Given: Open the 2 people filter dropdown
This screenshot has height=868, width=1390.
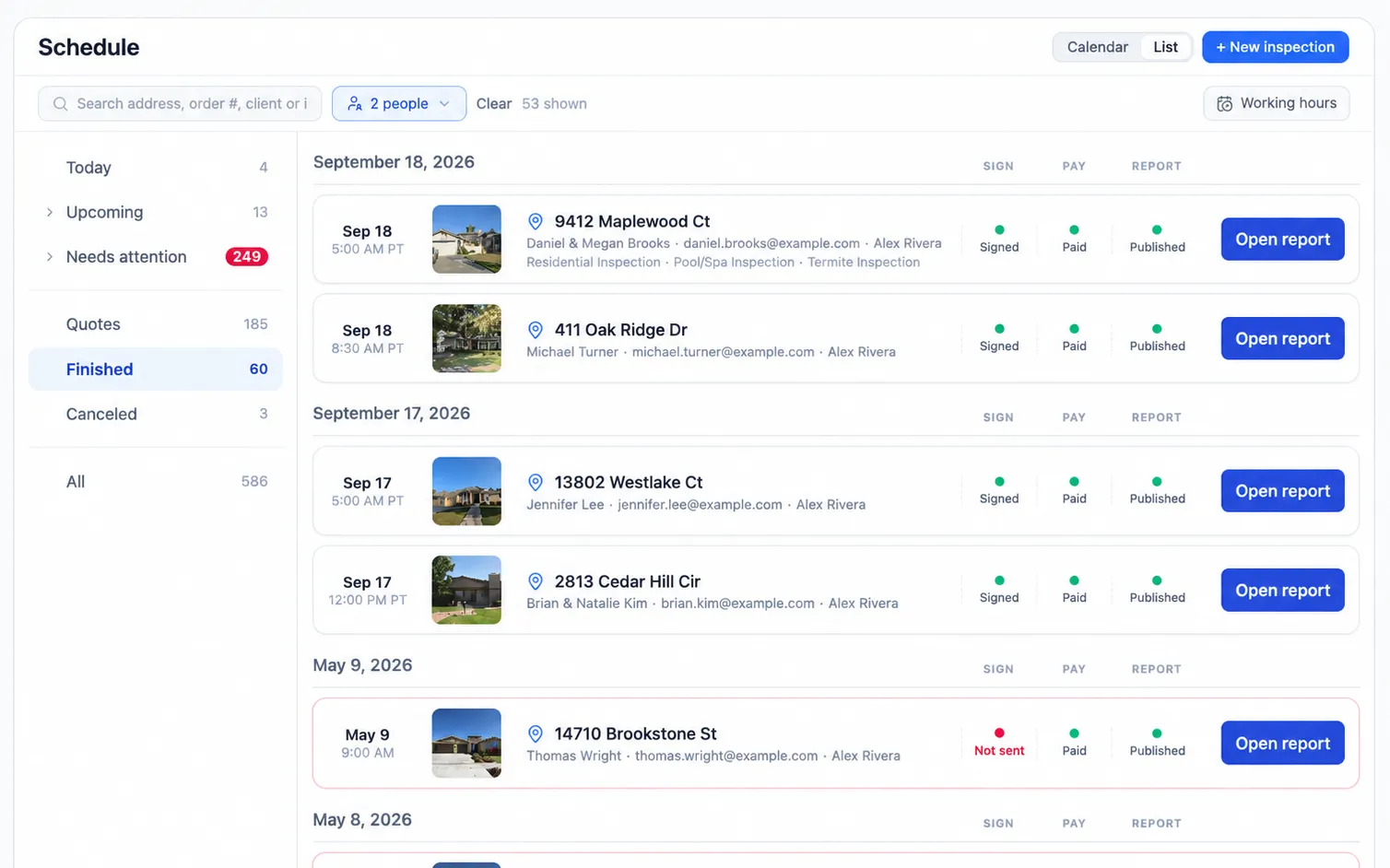Looking at the screenshot, I should point(398,103).
